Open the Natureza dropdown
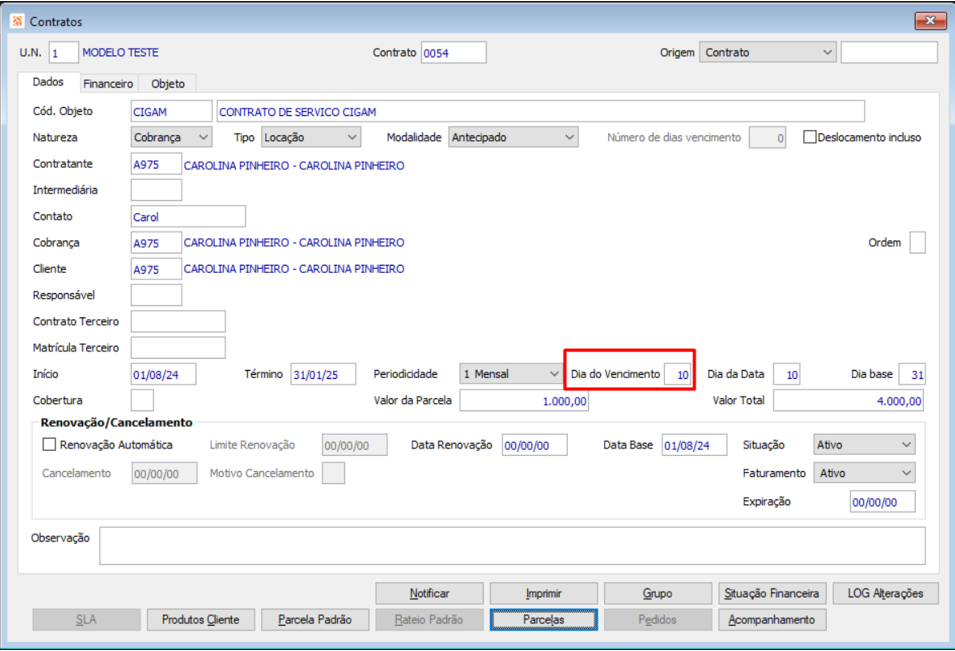This screenshot has height=651, width=955. pos(171,138)
